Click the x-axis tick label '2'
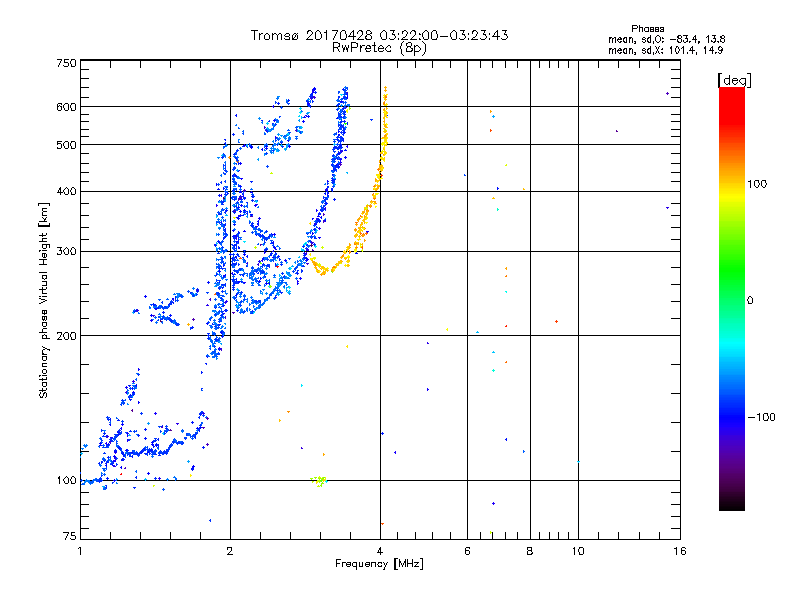The width and height of the screenshot is (800, 600). (230, 551)
